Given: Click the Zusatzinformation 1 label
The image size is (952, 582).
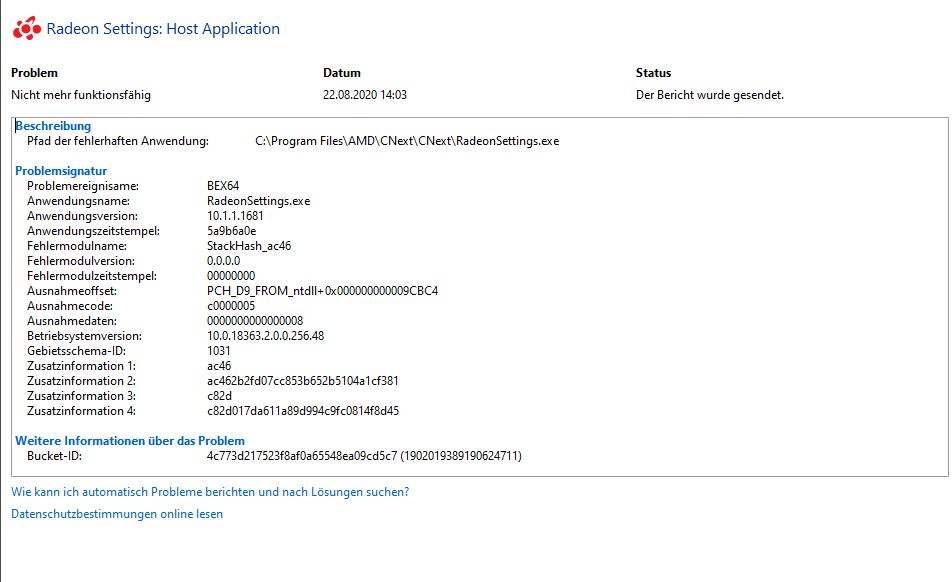Looking at the screenshot, I should click(81, 366).
